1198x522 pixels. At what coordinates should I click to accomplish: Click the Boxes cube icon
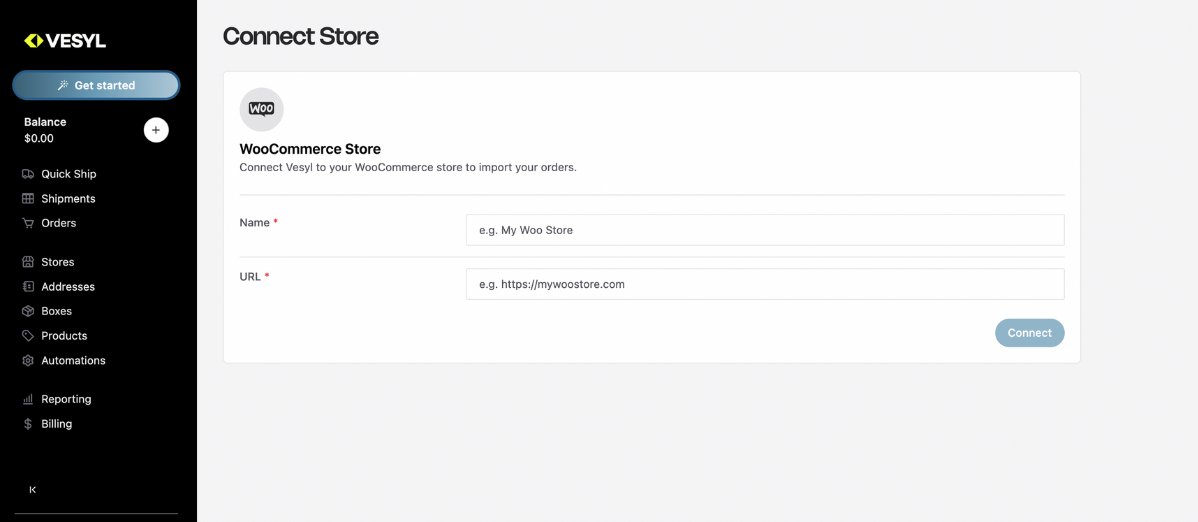pyautogui.click(x=28, y=311)
